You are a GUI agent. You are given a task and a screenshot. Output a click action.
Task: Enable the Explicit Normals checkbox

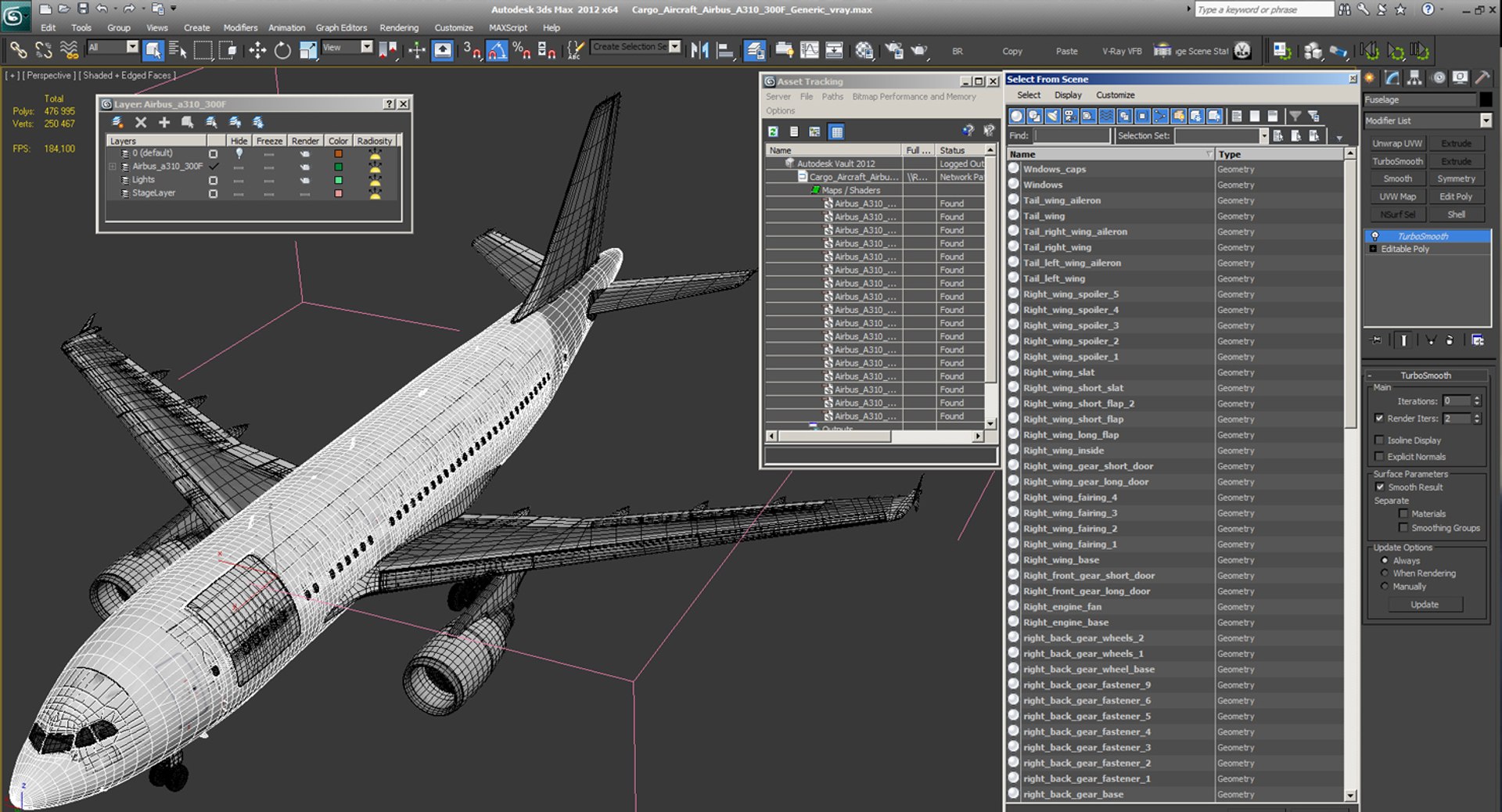[1379, 457]
